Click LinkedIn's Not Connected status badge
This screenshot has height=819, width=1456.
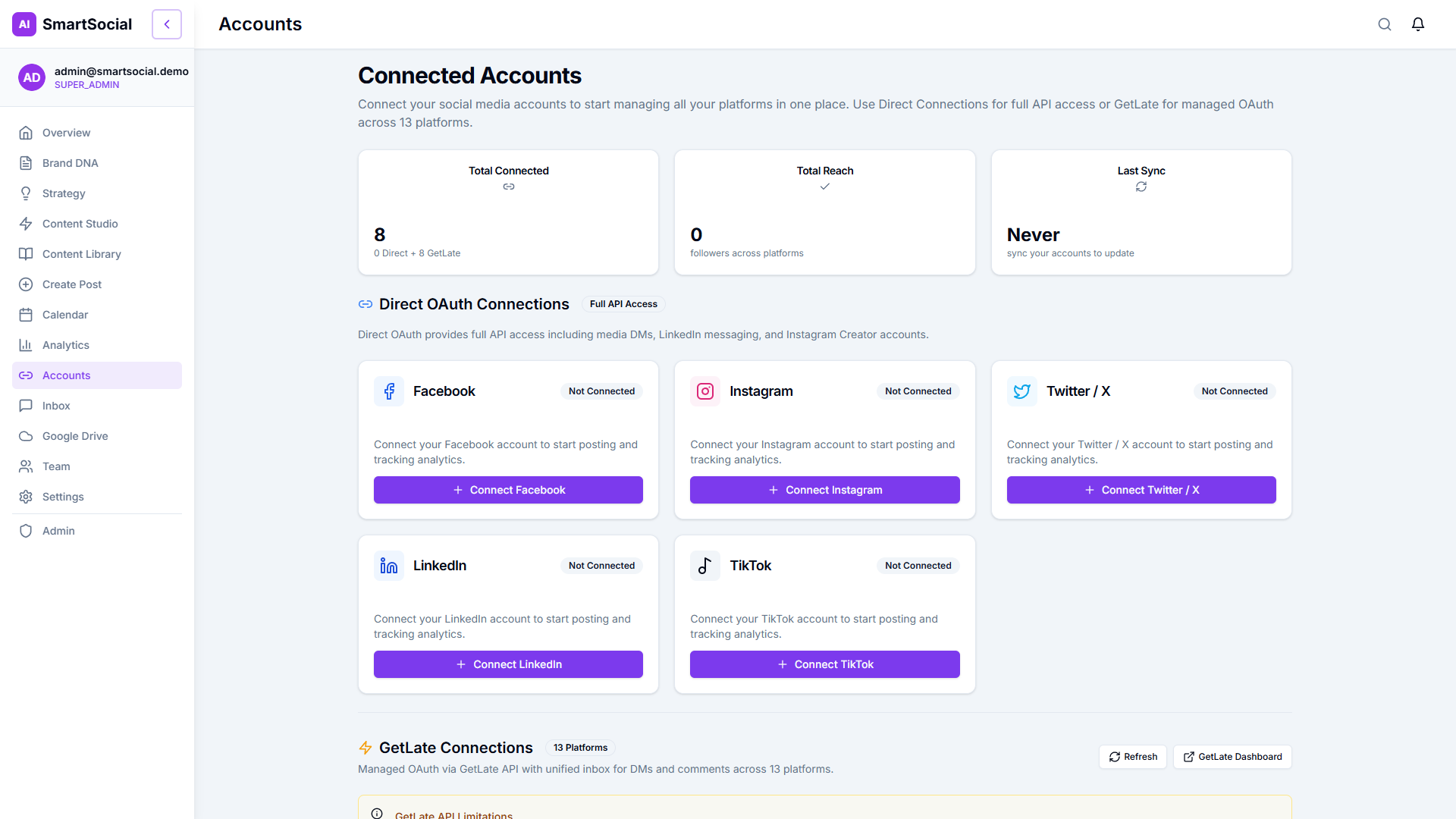click(x=602, y=566)
